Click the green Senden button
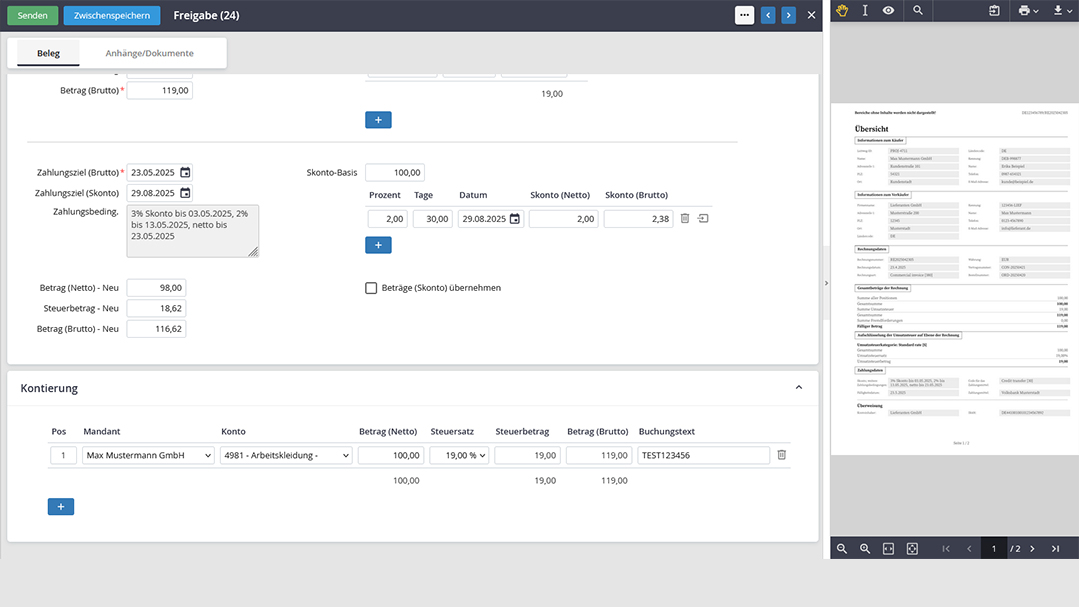Viewport: 1079px width, 607px height. point(32,15)
